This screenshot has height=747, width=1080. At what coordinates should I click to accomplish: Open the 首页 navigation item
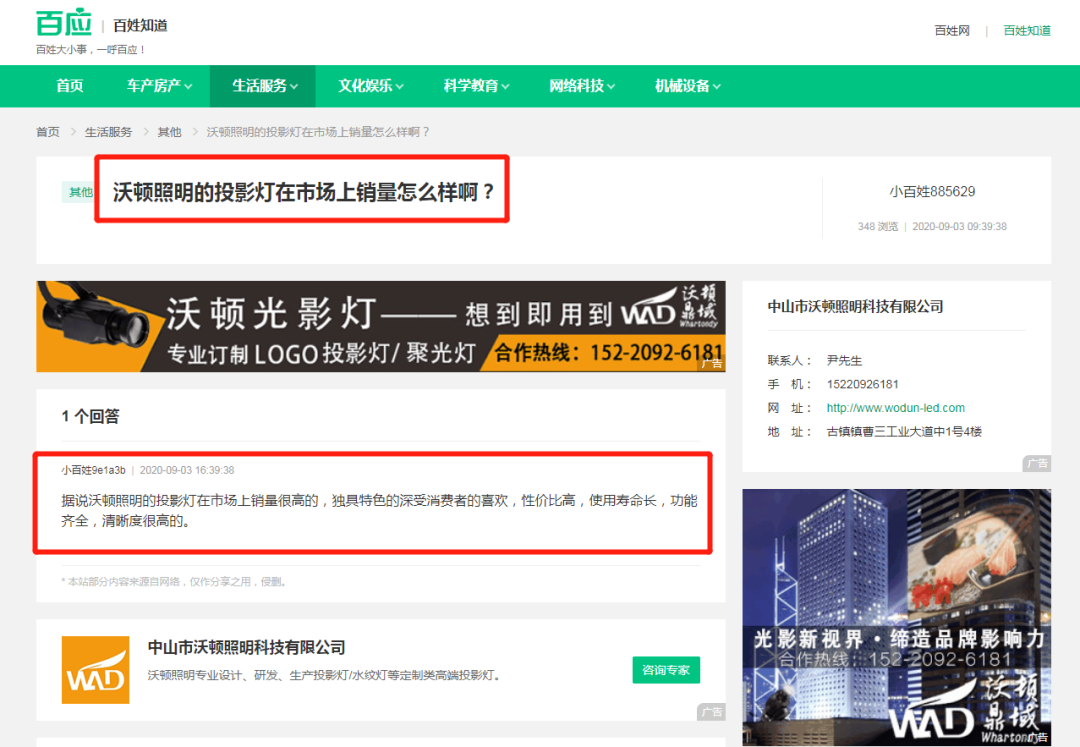(70, 86)
